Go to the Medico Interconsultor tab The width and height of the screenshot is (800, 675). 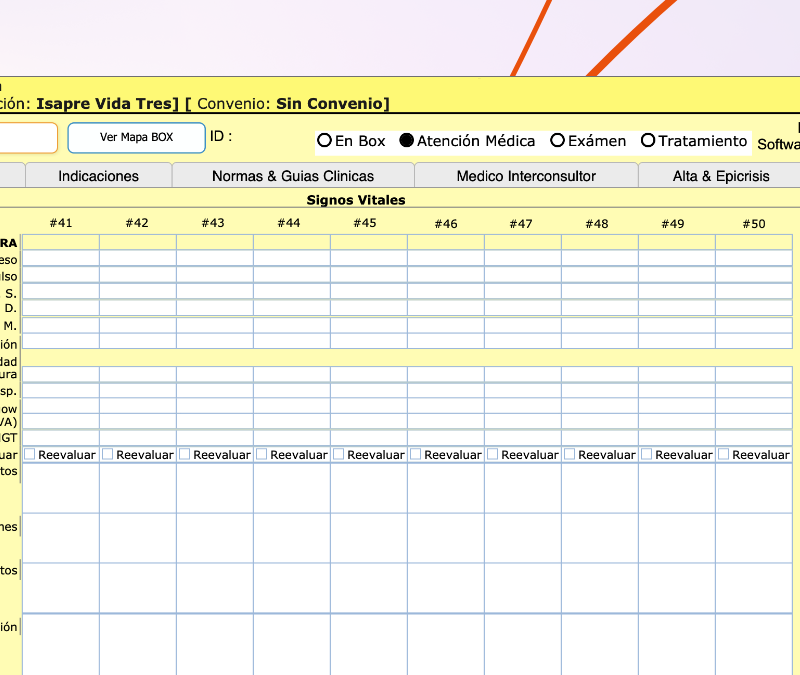[x=526, y=176]
